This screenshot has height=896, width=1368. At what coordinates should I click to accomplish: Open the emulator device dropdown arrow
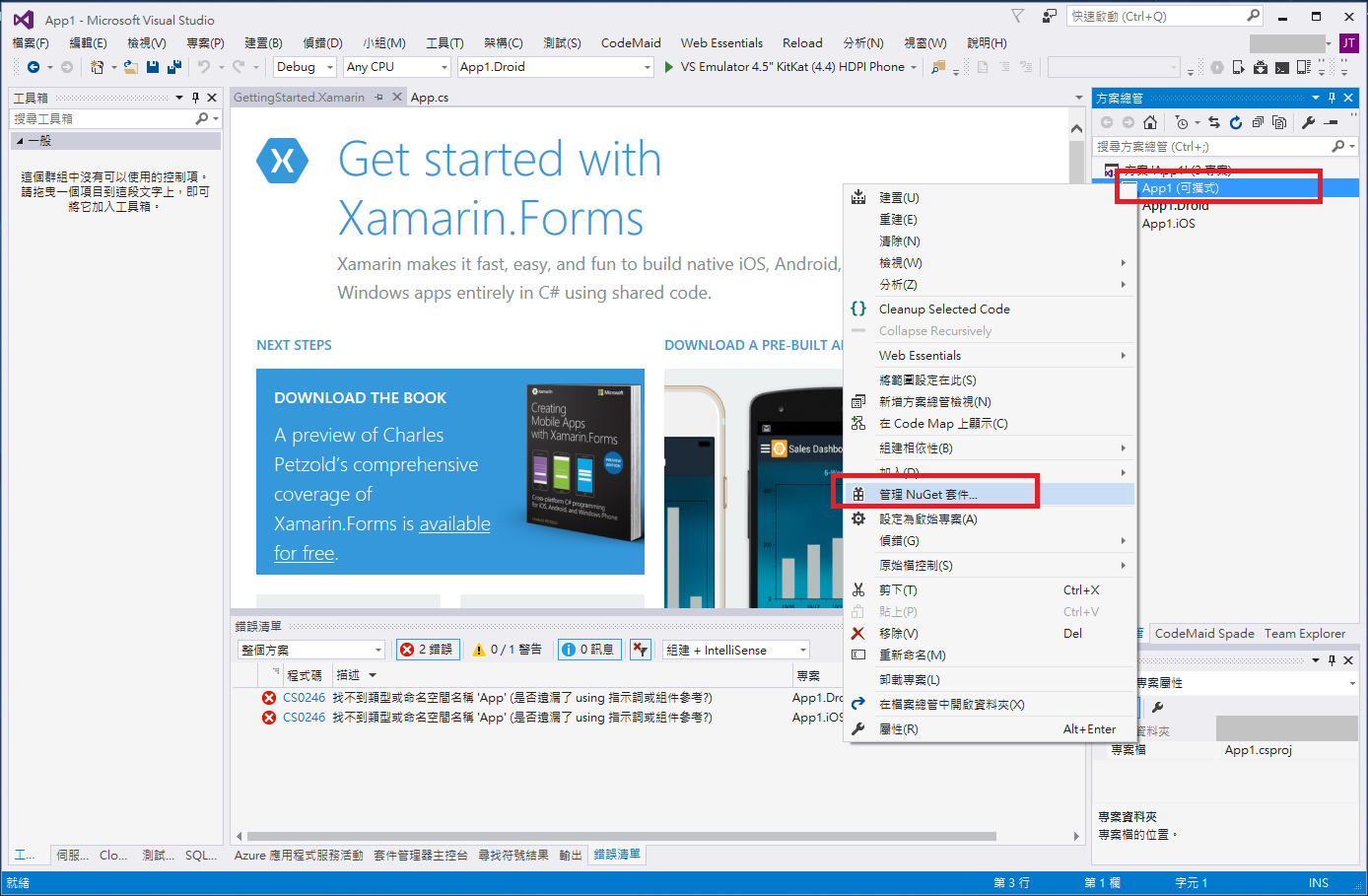point(915,67)
